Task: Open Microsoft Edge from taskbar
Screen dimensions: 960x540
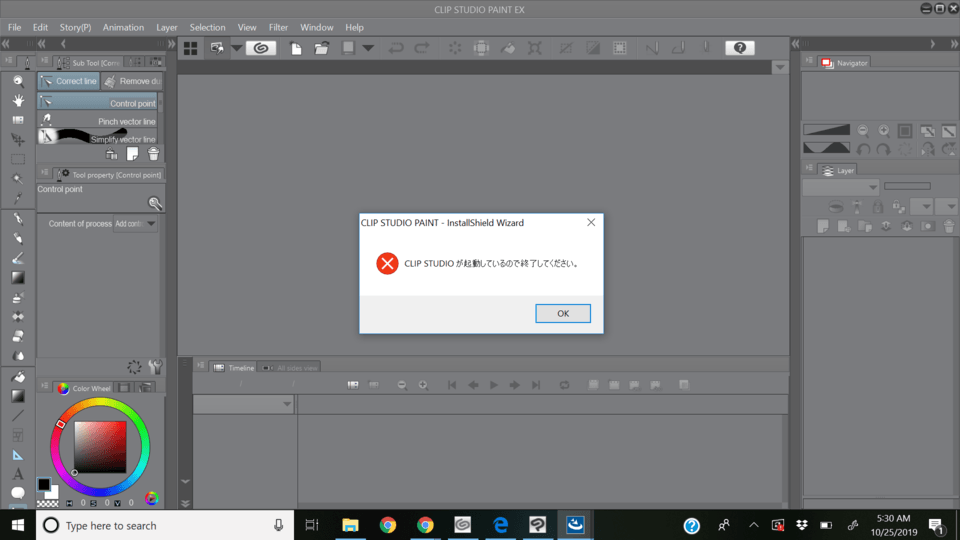Action: pyautogui.click(x=500, y=525)
